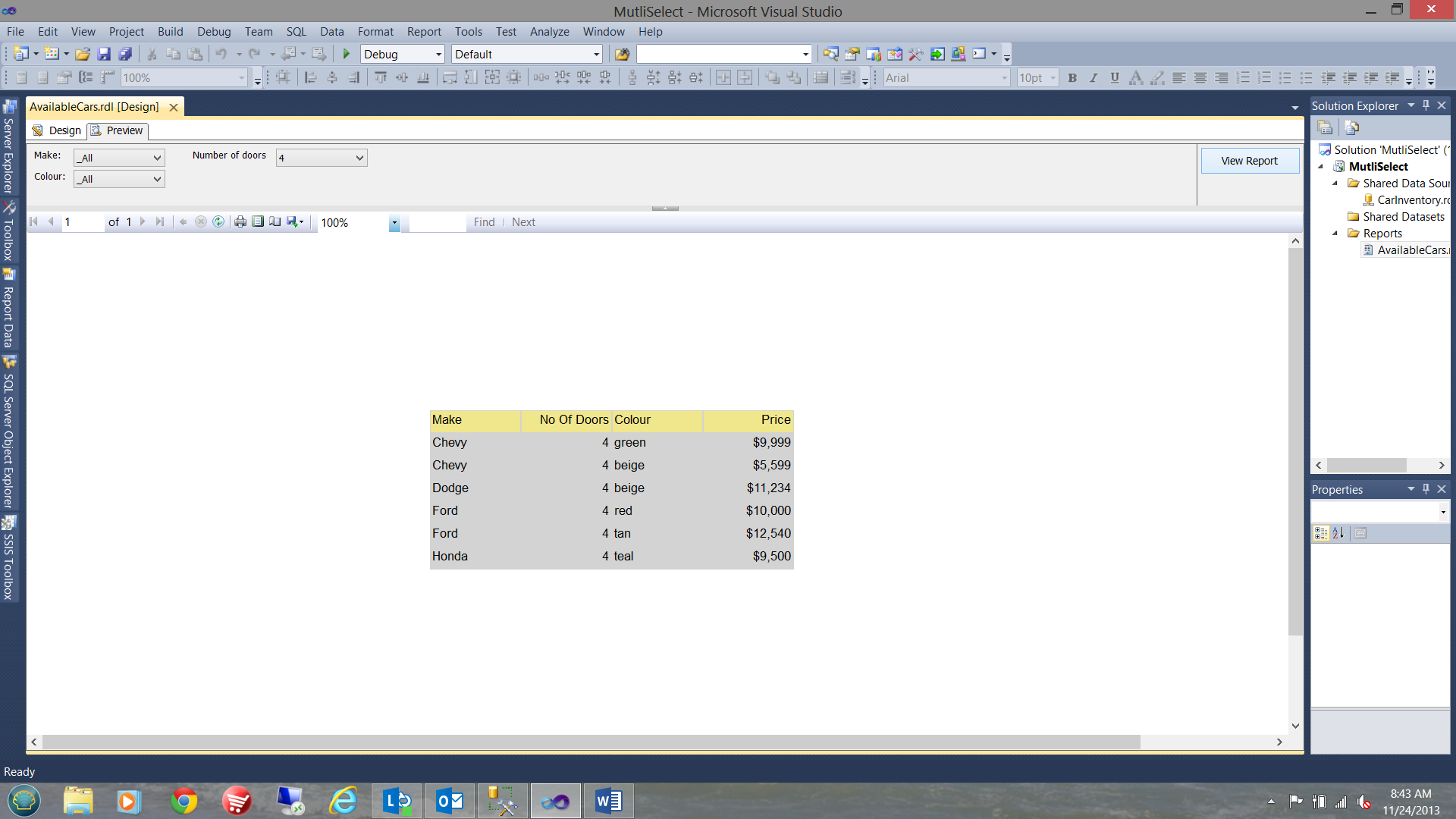Image resolution: width=1456 pixels, height=819 pixels.
Task: Toggle Alphabetical sort in Properties panel
Action: (x=1338, y=533)
